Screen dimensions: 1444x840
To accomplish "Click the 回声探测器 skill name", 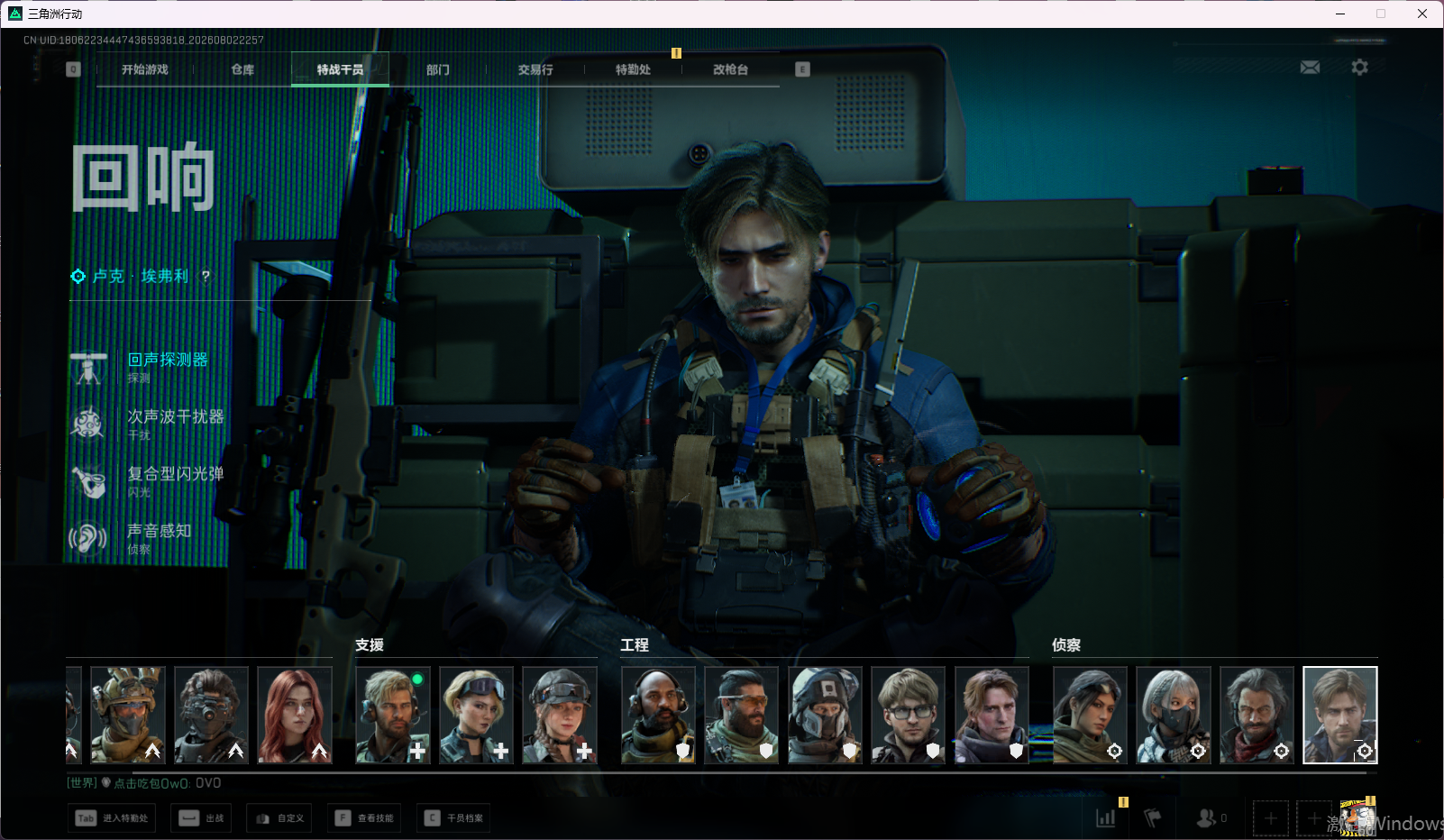I will point(168,360).
